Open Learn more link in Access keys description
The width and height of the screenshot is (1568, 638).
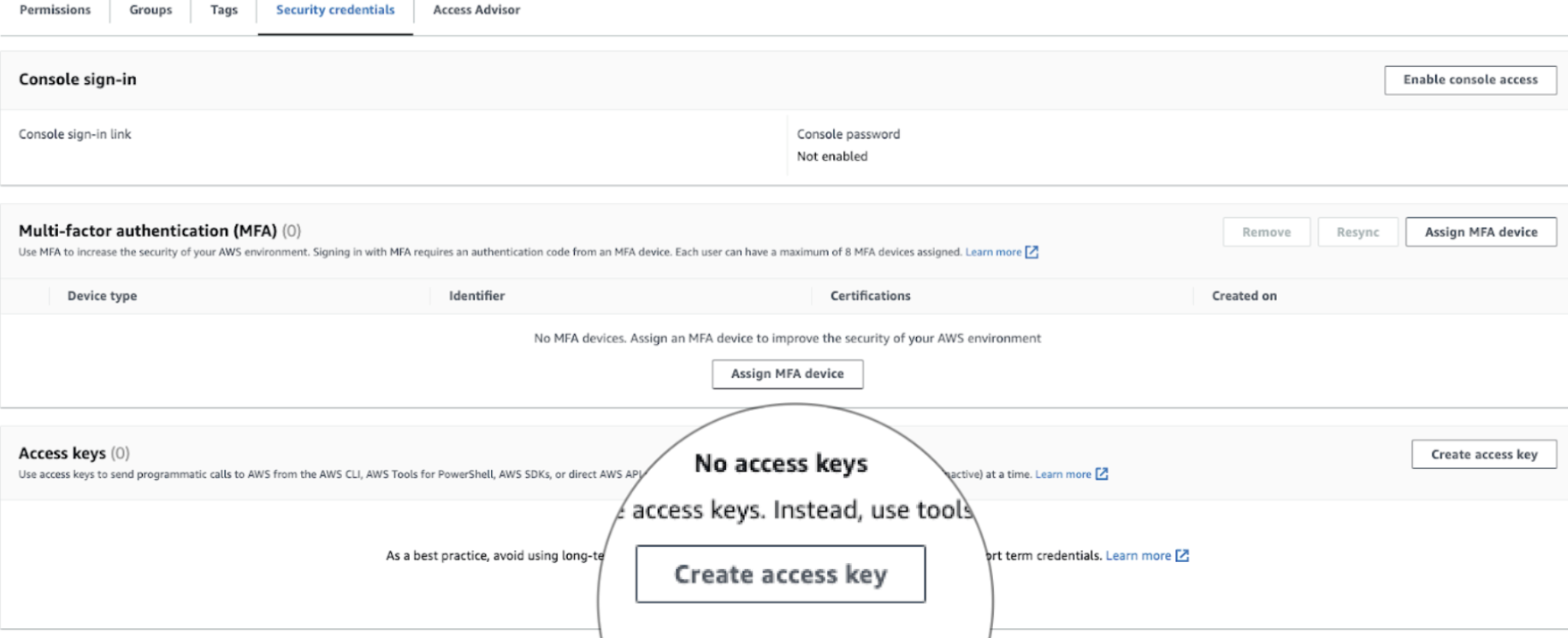[1063, 474]
